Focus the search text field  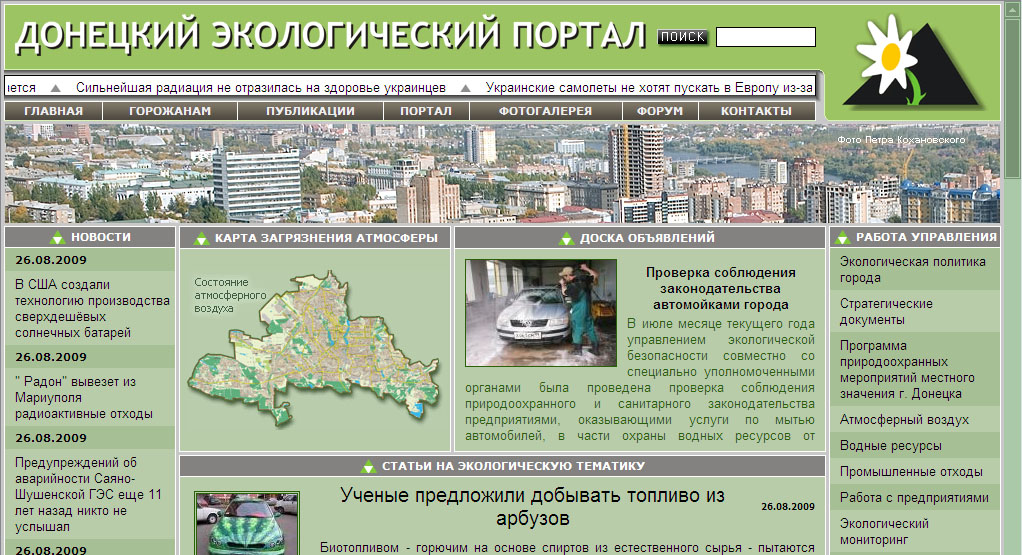point(766,37)
